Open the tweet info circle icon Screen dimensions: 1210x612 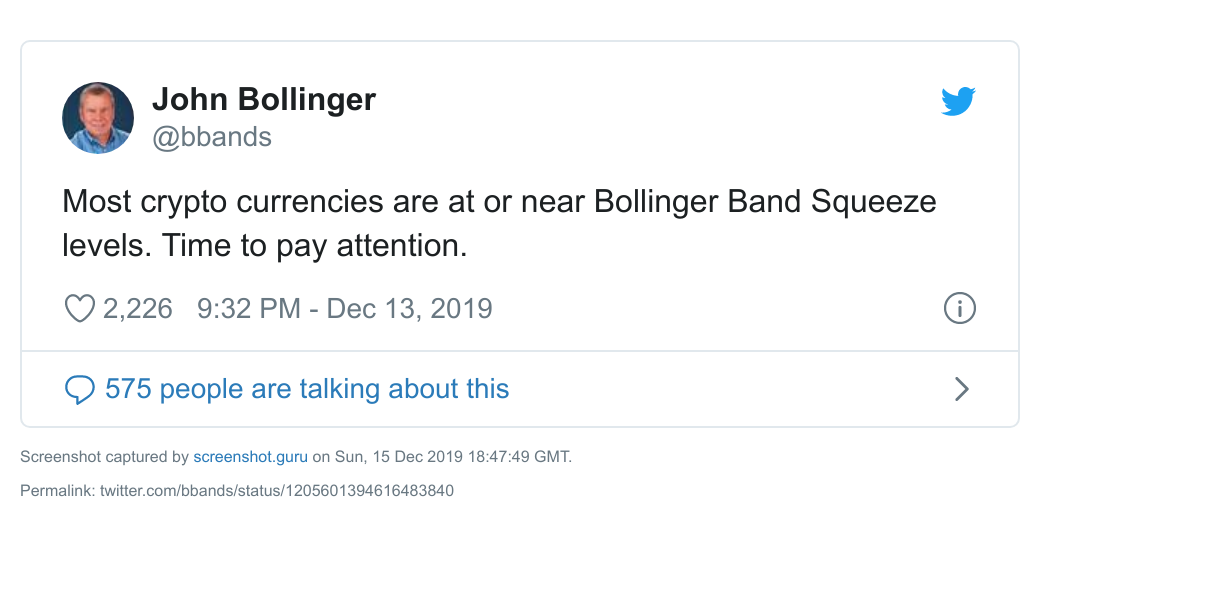coord(959,308)
